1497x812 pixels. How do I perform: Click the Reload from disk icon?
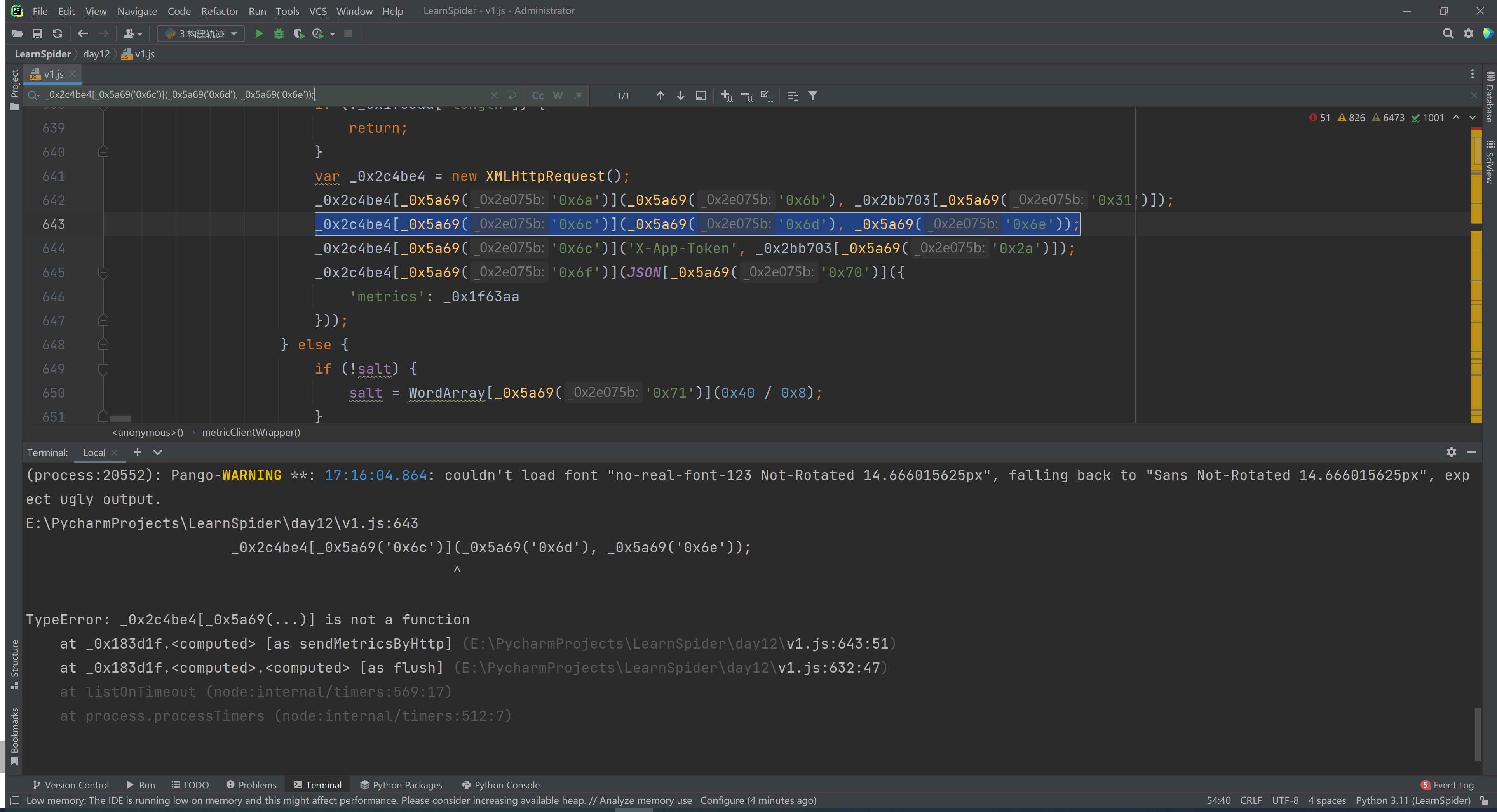[57, 34]
